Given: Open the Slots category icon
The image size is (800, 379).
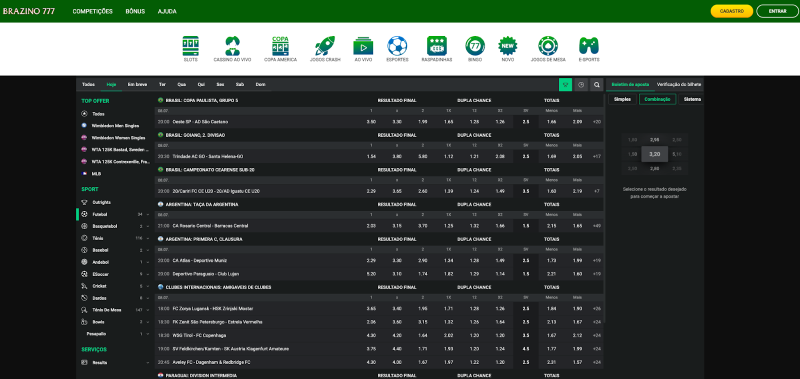Looking at the screenshot, I should click(x=190, y=46).
